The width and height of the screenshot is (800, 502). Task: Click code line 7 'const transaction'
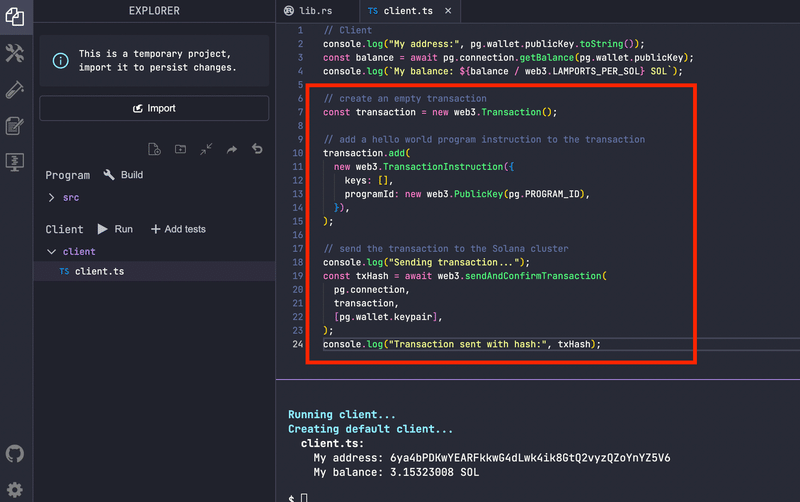tap(440, 112)
